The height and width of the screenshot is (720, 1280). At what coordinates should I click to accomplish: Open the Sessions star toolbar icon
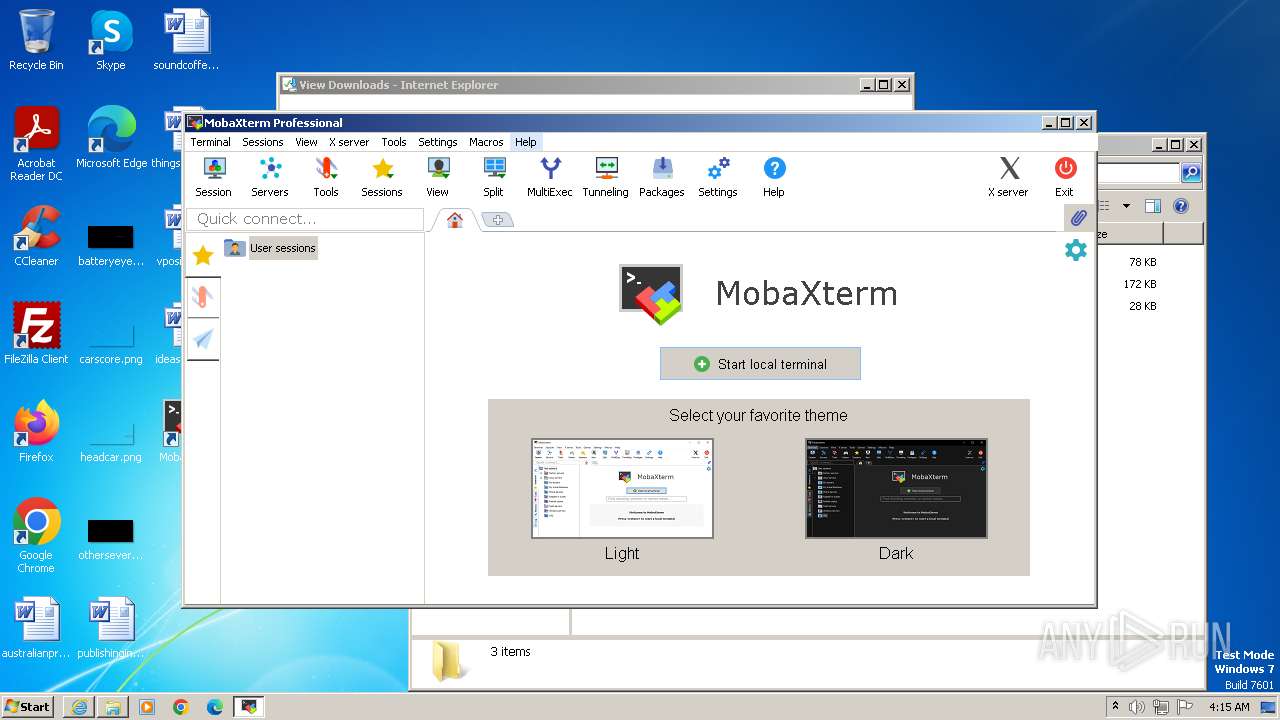(x=382, y=178)
